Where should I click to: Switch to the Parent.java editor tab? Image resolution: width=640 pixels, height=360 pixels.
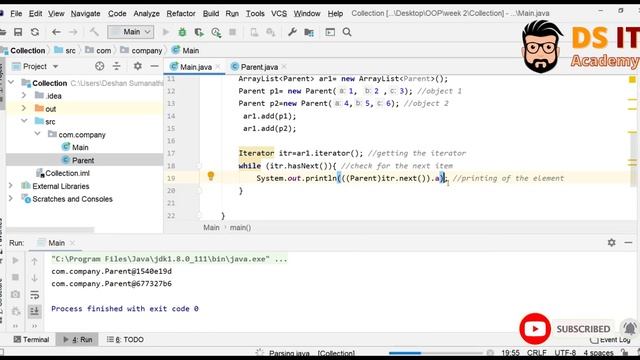pyautogui.click(x=259, y=67)
